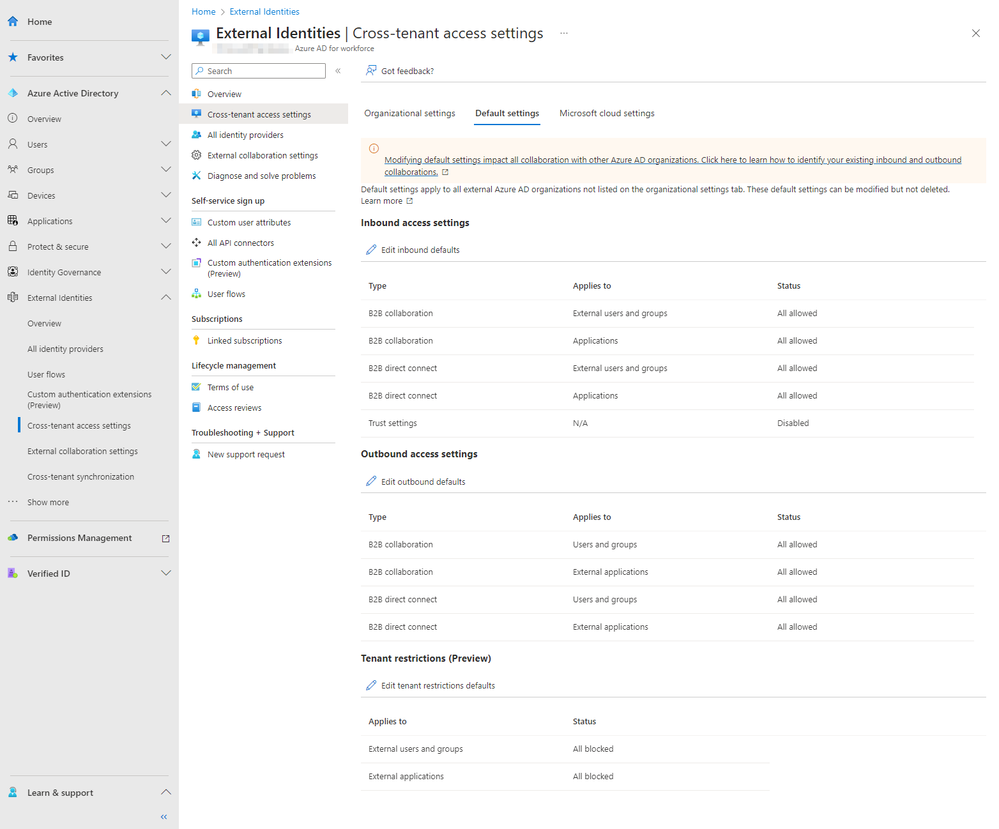Click the User flows icon in resource menu
Viewport: 999px width, 829px height.
[197, 294]
